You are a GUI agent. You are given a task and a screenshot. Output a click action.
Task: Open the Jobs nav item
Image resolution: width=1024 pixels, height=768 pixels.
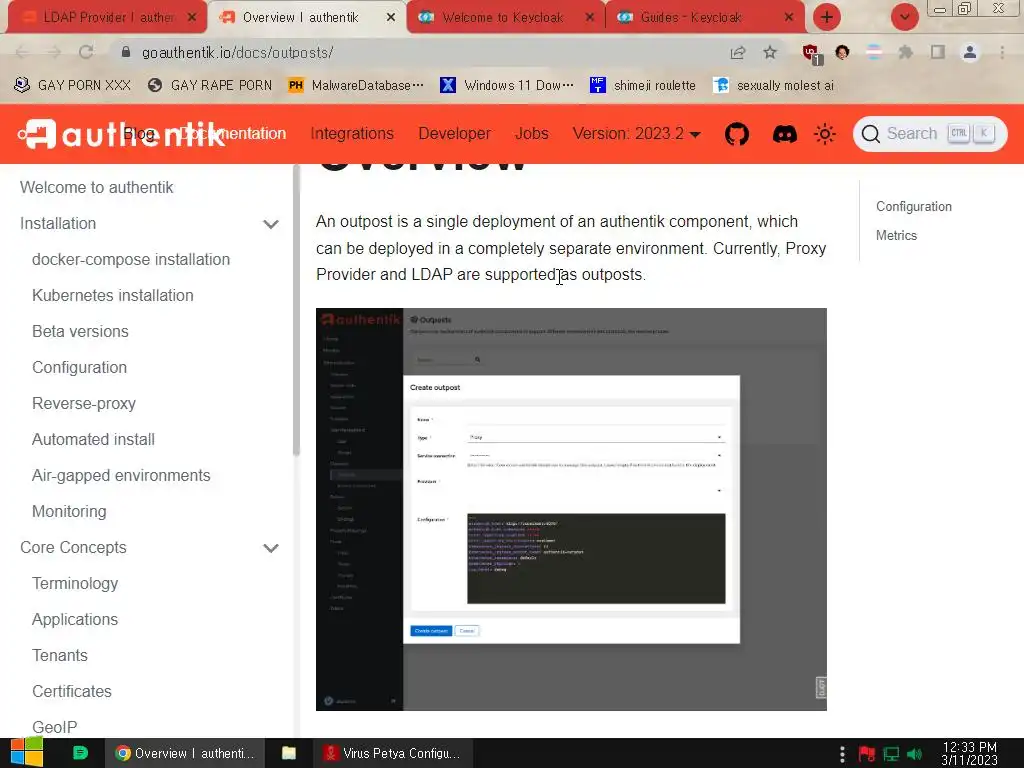tap(532, 134)
